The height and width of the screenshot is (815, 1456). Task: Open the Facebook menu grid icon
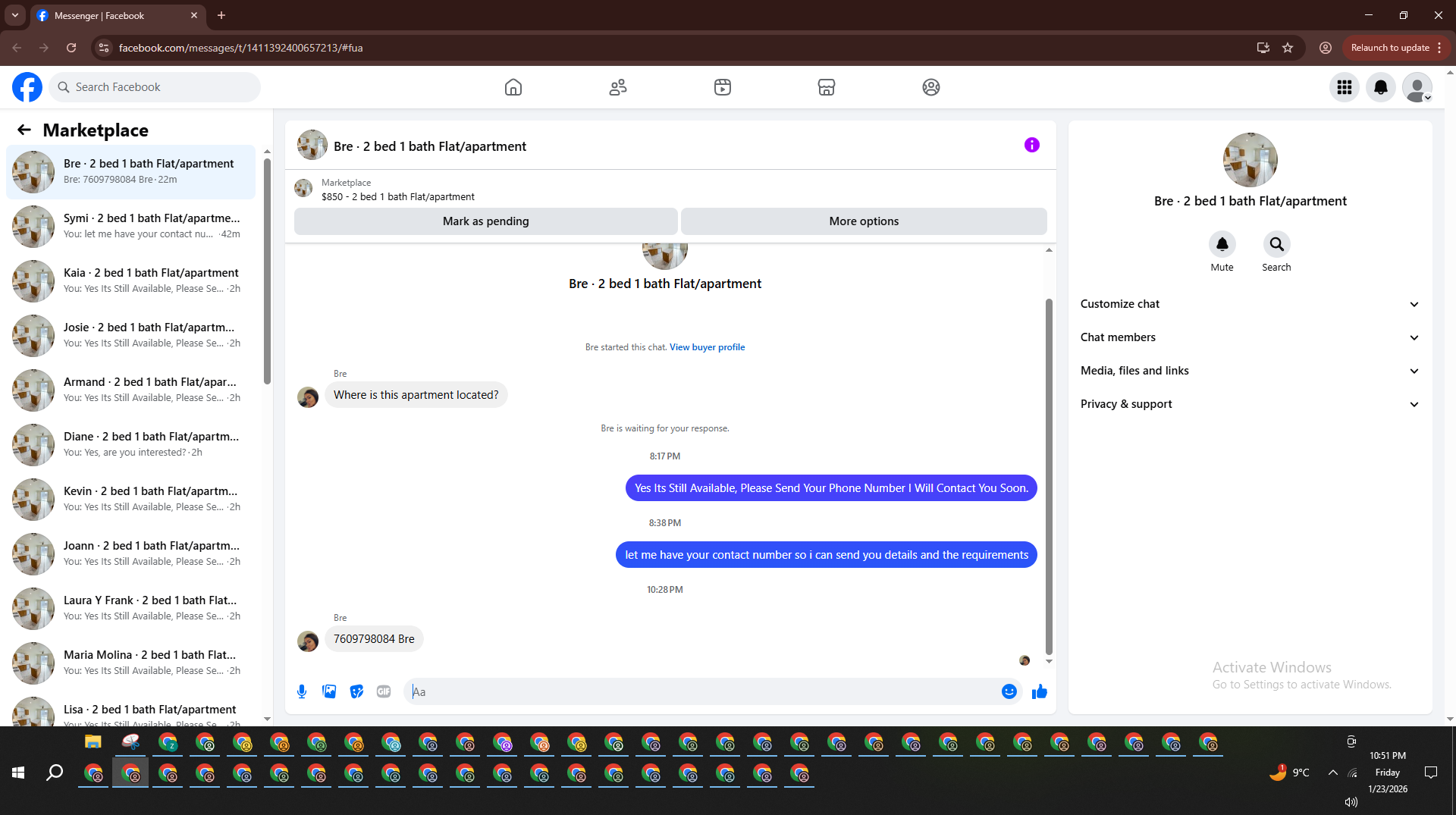(x=1345, y=87)
